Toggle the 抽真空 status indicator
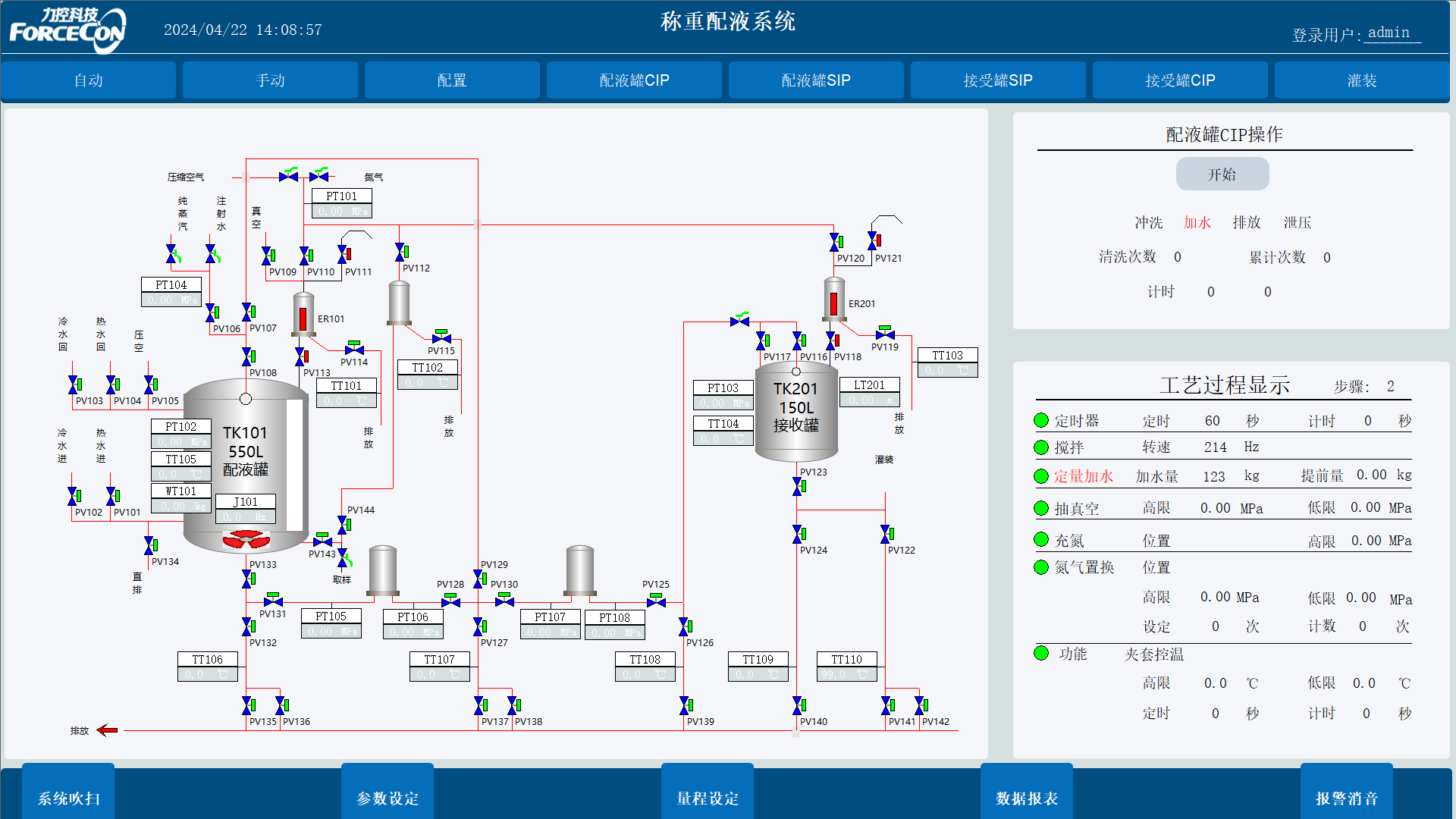 click(x=1041, y=508)
